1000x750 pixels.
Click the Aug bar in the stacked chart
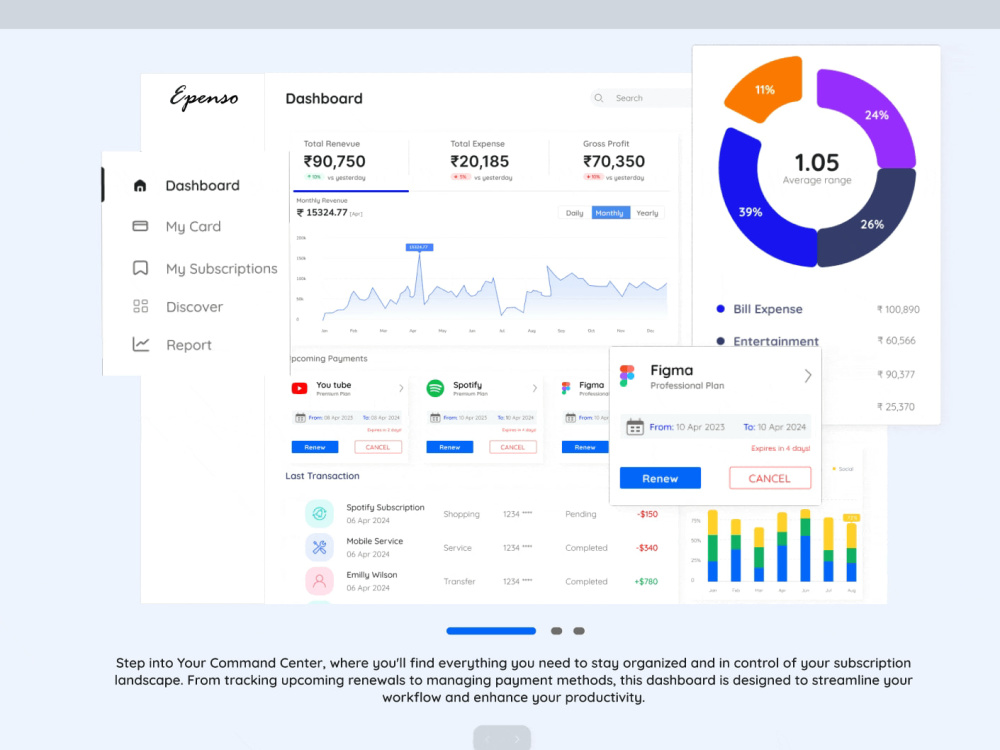pyautogui.click(x=851, y=552)
